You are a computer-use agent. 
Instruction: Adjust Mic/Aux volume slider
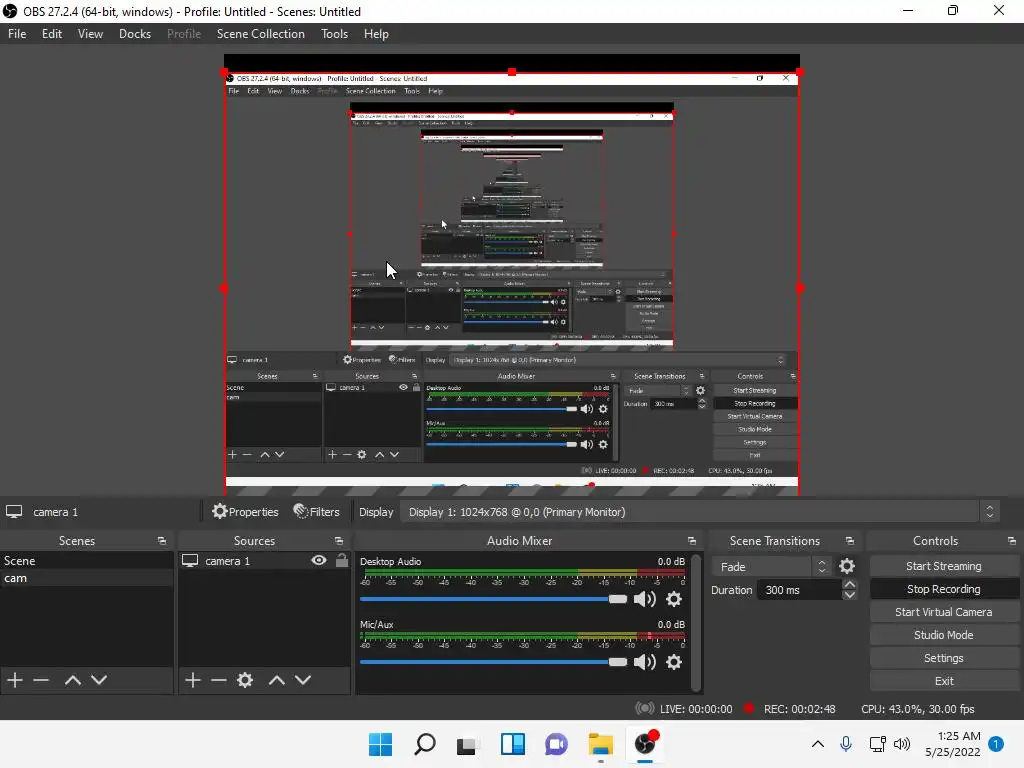[493, 662]
